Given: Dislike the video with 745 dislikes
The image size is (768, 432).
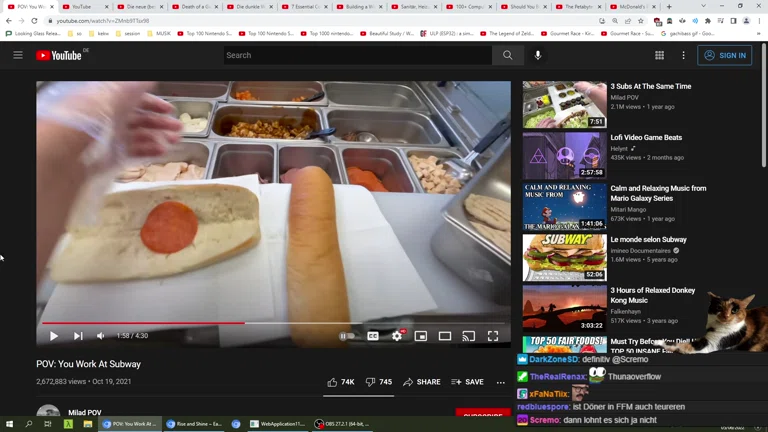Looking at the screenshot, I should (x=379, y=382).
